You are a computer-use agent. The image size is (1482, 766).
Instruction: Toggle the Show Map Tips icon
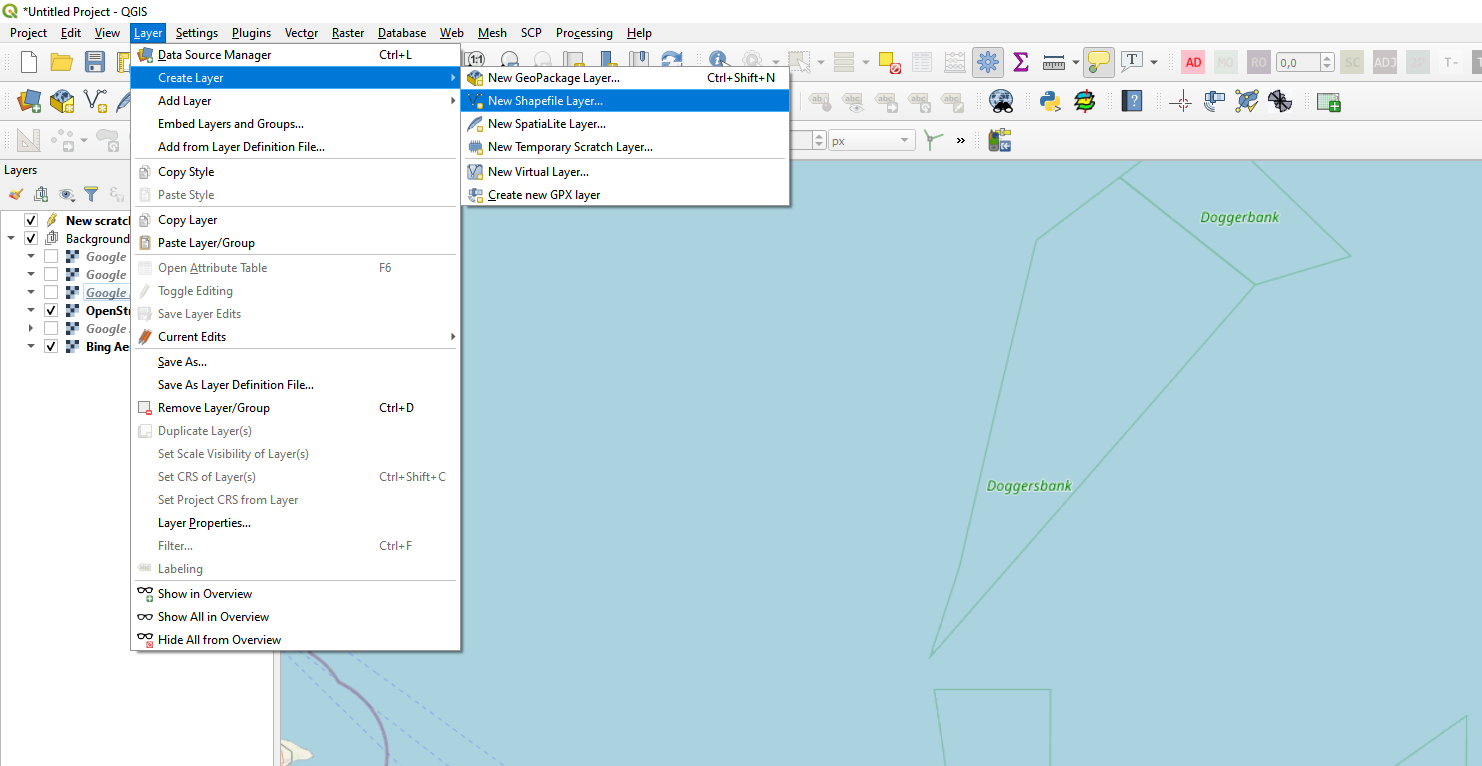[x=1098, y=62]
